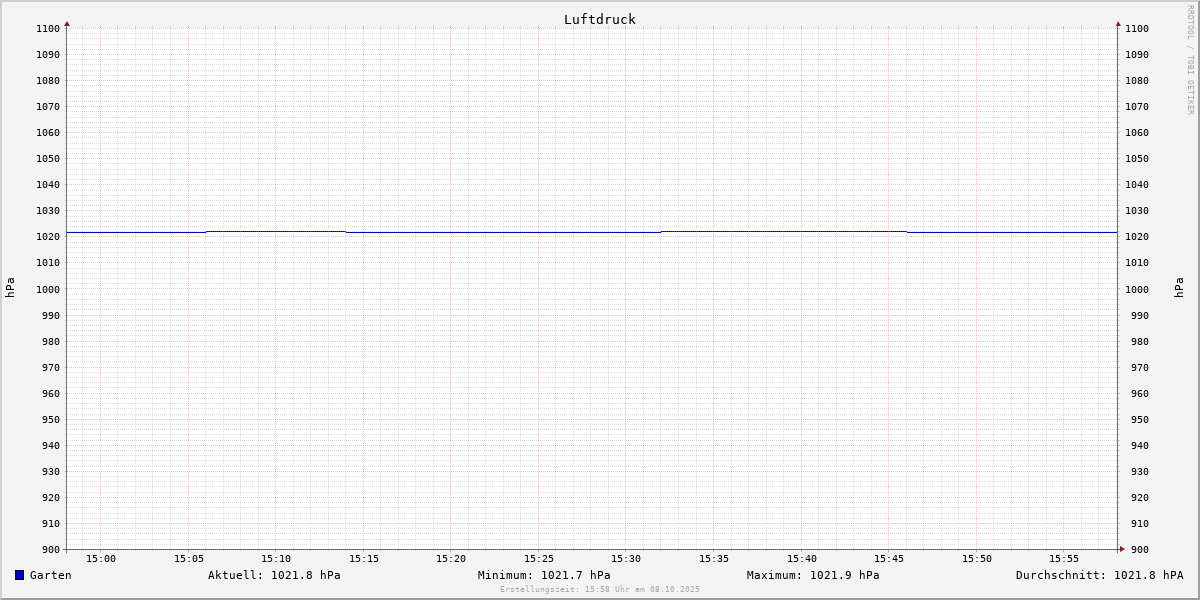Click the time axis arrowhead at bottom right
Image resolution: width=1200 pixels, height=600 pixels.
(1122, 548)
